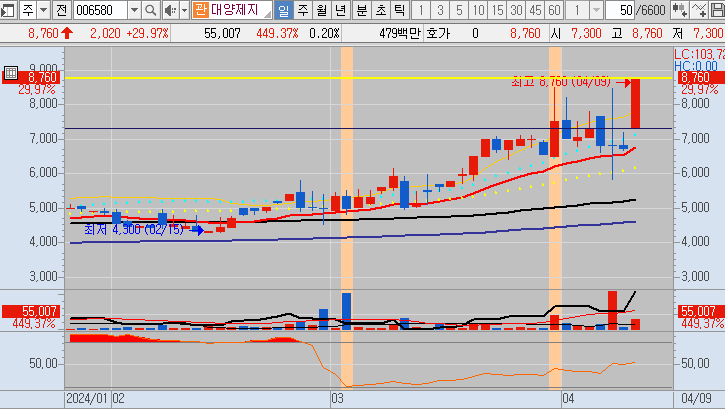Switch to the 초 second chart period

(x=381, y=10)
